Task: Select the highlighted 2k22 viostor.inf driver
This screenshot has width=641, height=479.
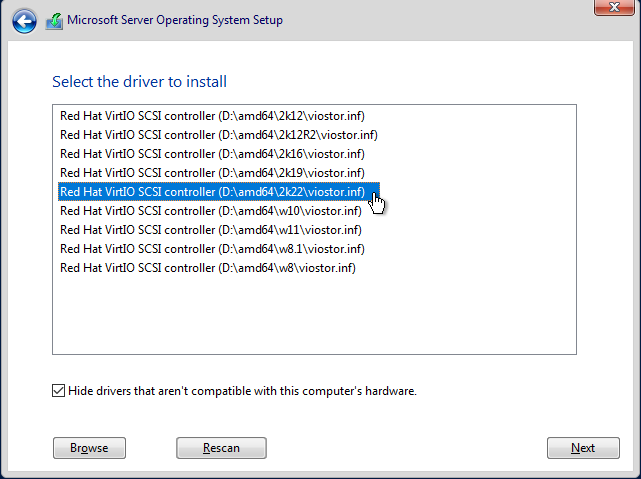Action: click(219, 192)
